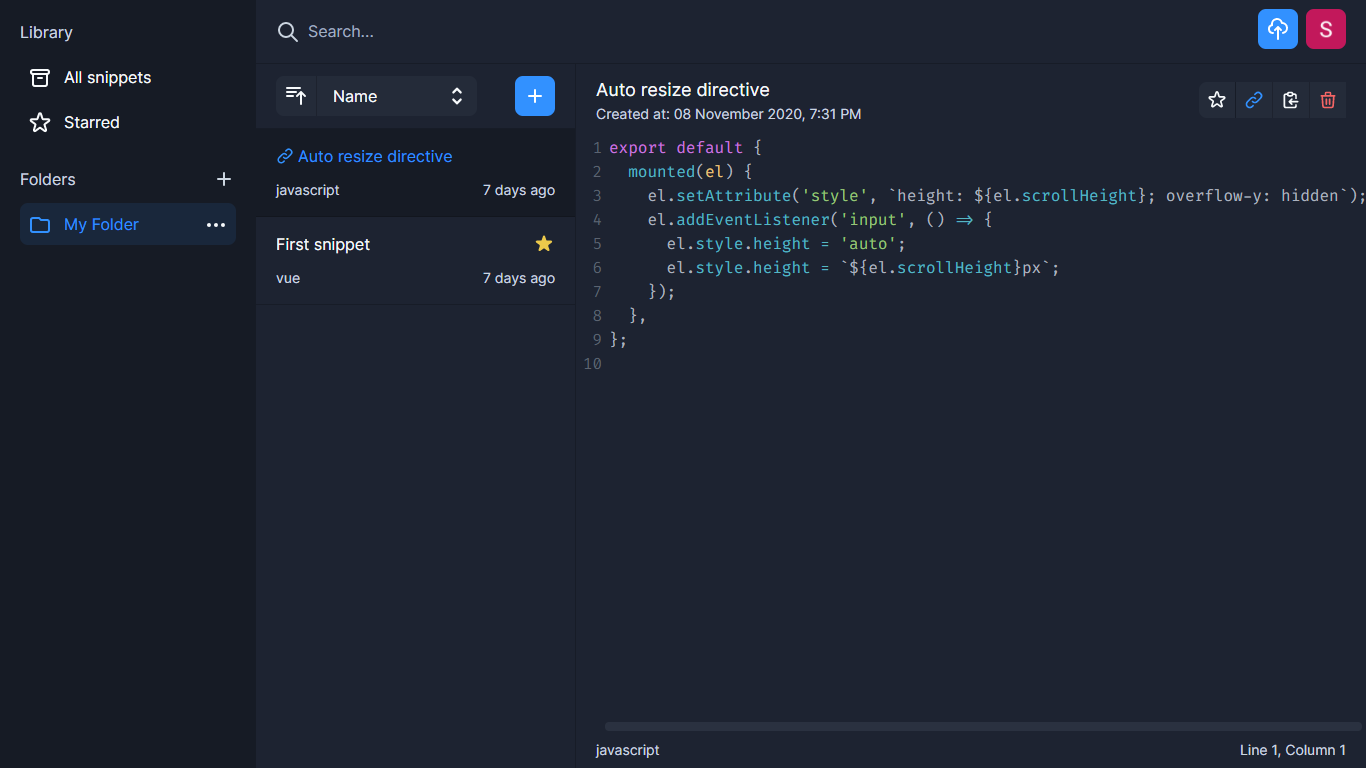Delete the snippet with trash icon
Screen dimensions: 1366x768
(1328, 100)
